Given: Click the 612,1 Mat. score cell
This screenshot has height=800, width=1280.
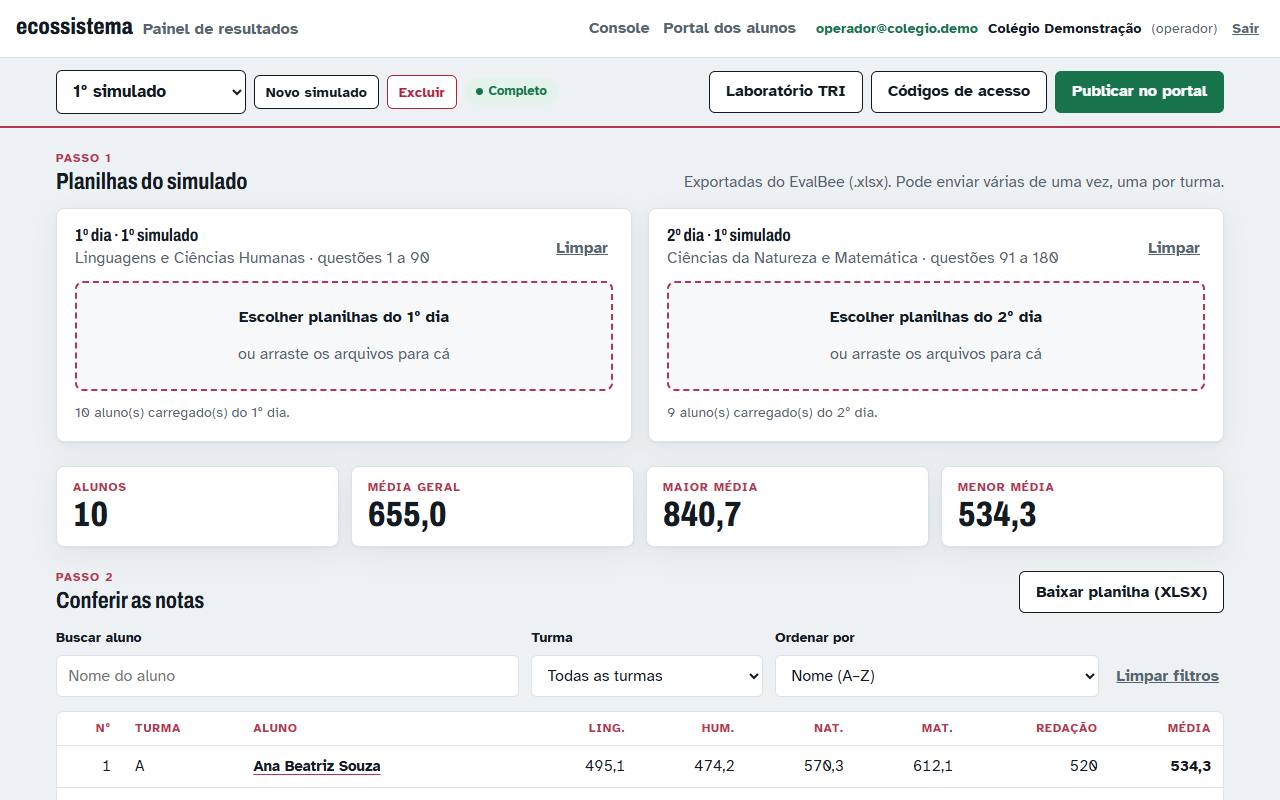Looking at the screenshot, I should click(933, 766).
